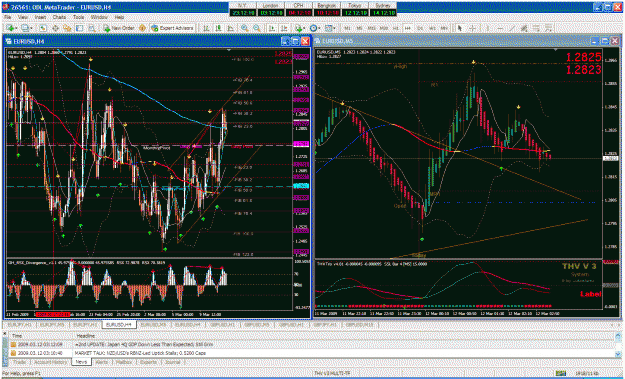Open the Periods clock icon

(x=314, y=28)
